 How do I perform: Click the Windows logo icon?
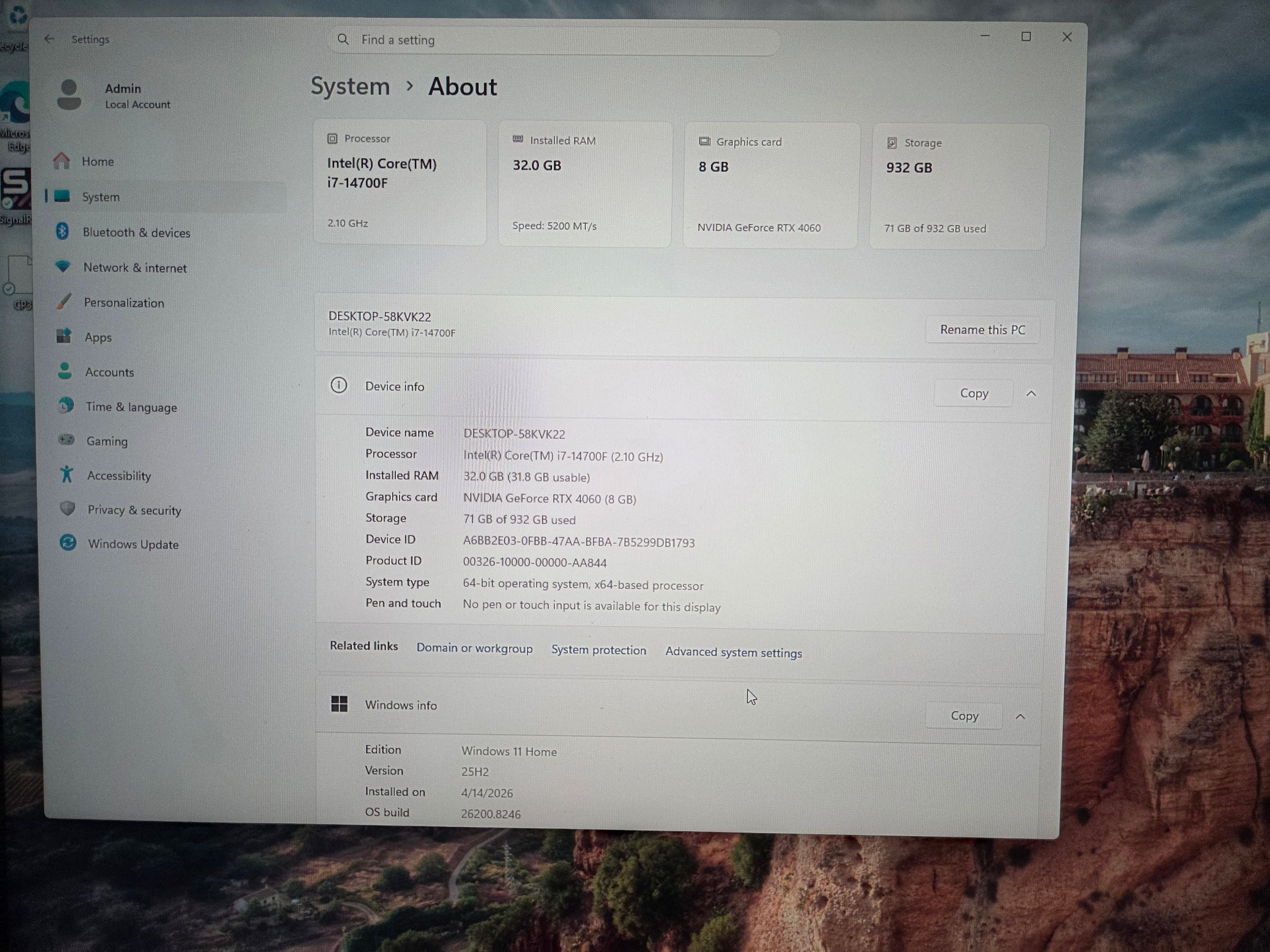click(339, 703)
